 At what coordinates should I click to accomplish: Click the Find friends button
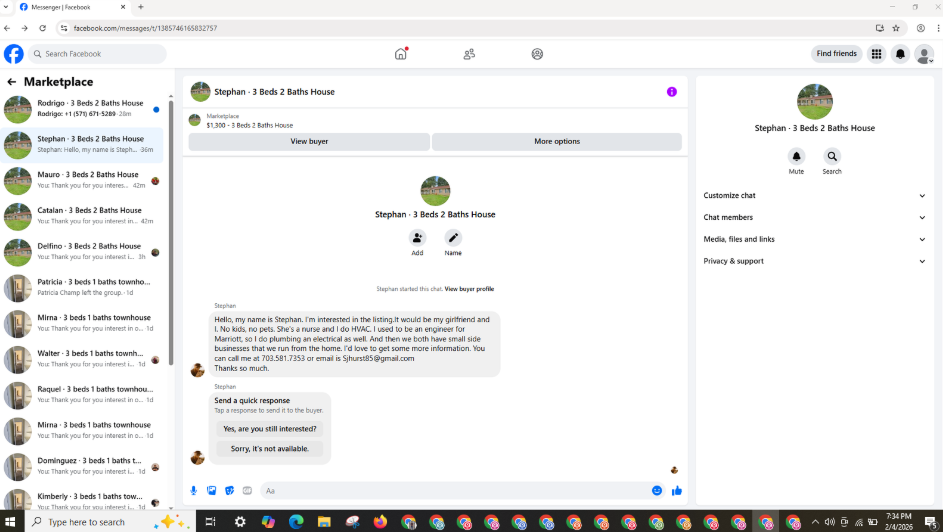tap(837, 54)
